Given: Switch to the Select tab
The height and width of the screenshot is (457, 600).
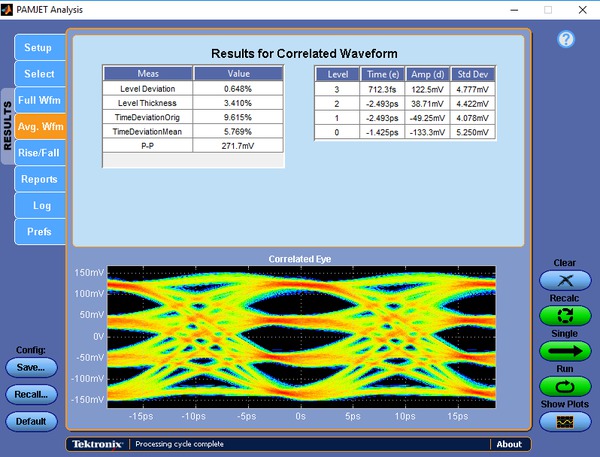Looking at the screenshot, I should (x=38, y=74).
